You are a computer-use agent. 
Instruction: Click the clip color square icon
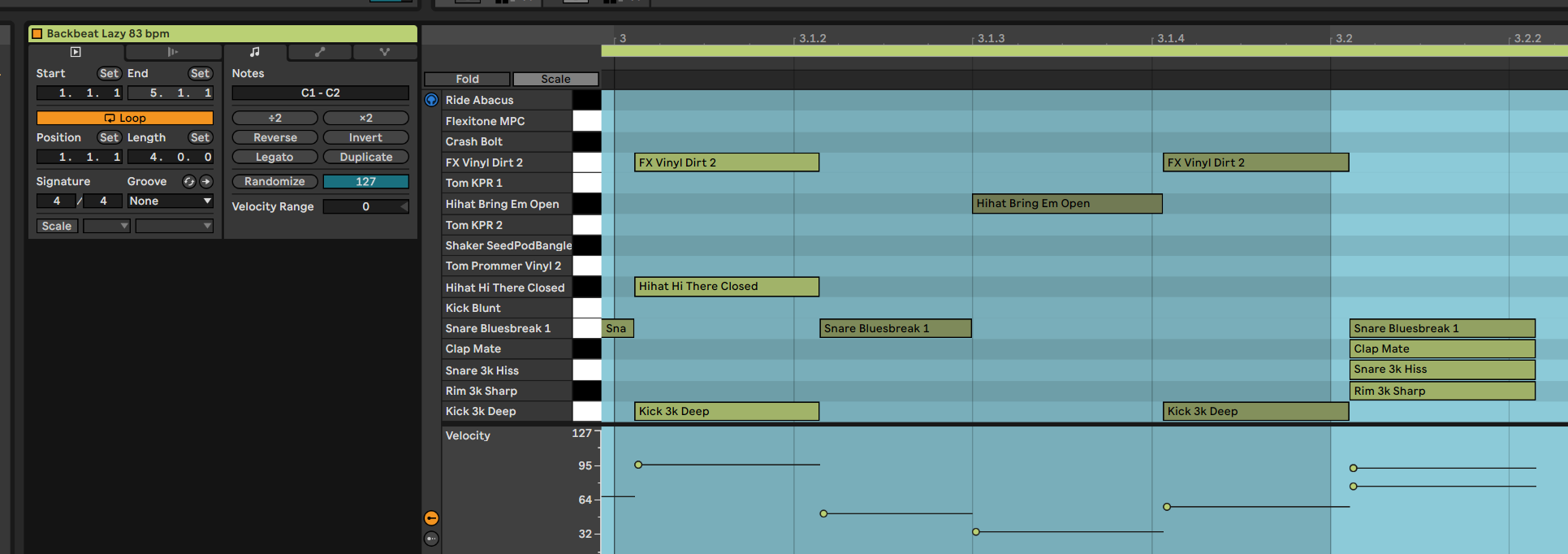tap(37, 33)
